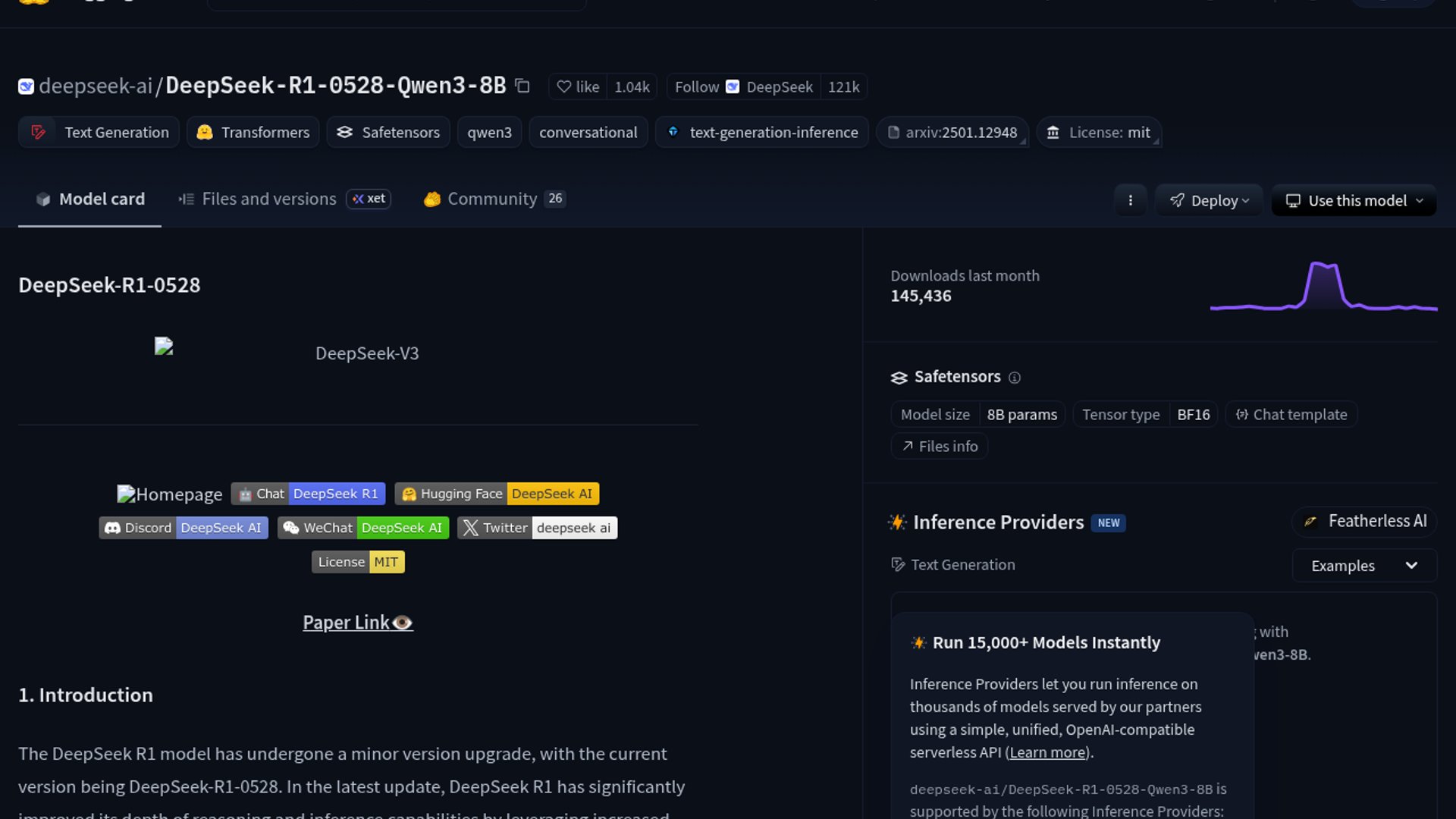The height and width of the screenshot is (819, 1456).
Task: Click the Safetensors info icon
Action: pyautogui.click(x=1015, y=378)
